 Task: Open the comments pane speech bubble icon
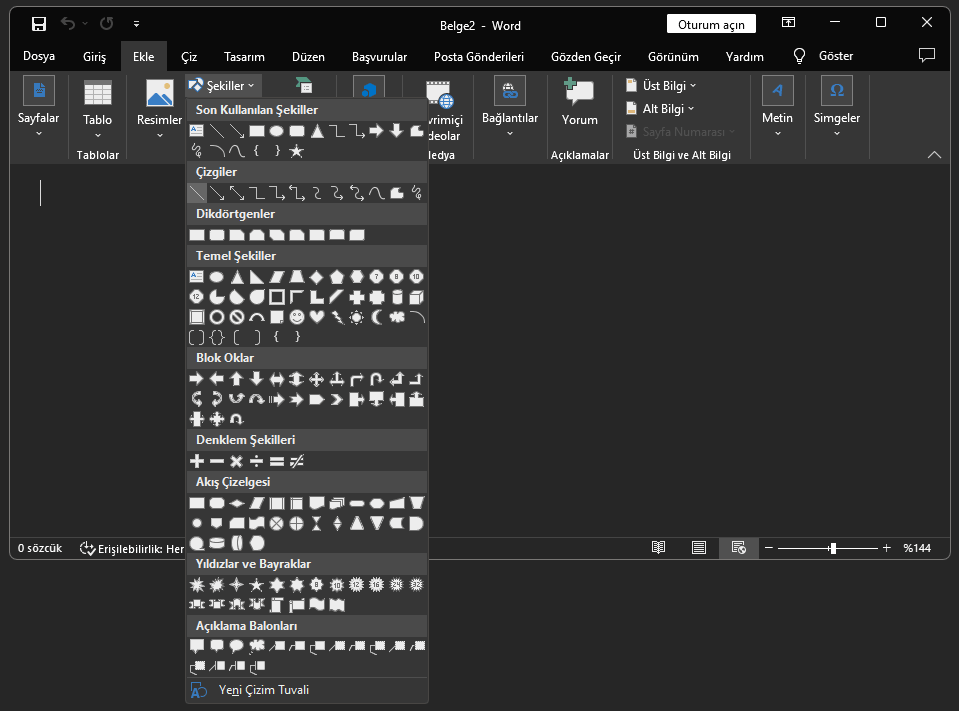coord(927,56)
